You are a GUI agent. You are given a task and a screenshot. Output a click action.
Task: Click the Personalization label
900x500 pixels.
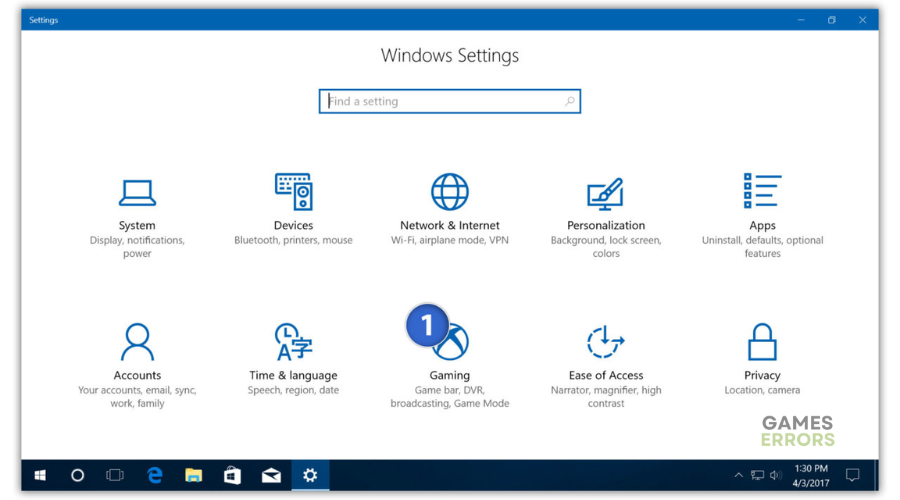(606, 226)
